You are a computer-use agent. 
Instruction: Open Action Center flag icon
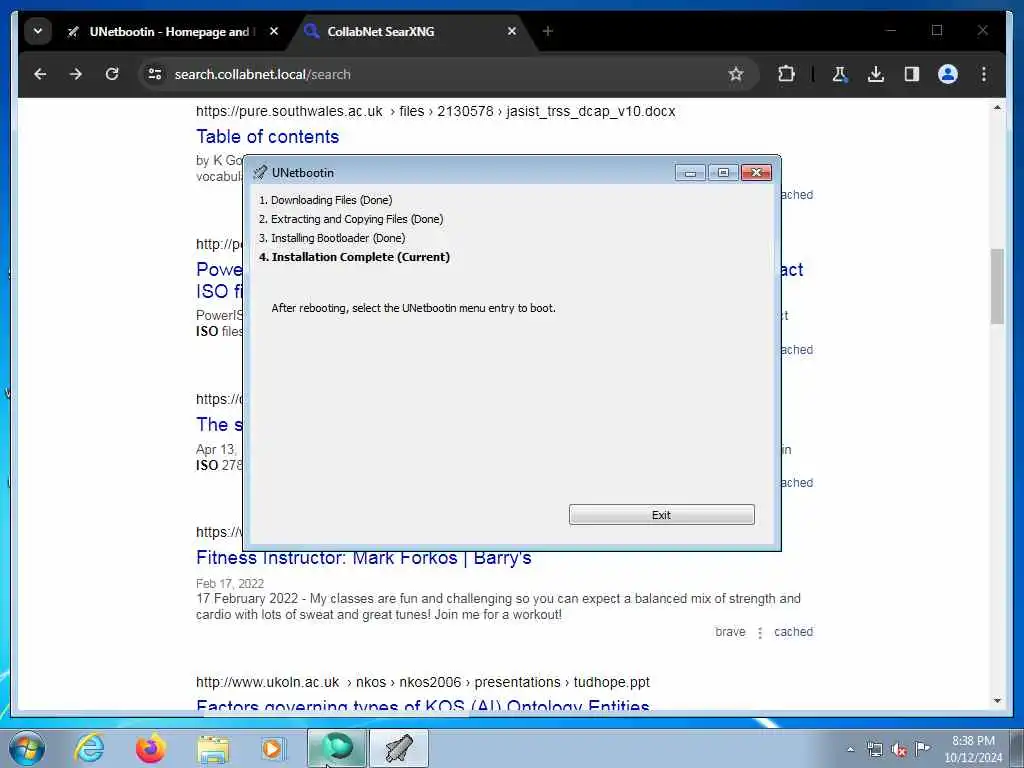[922, 749]
